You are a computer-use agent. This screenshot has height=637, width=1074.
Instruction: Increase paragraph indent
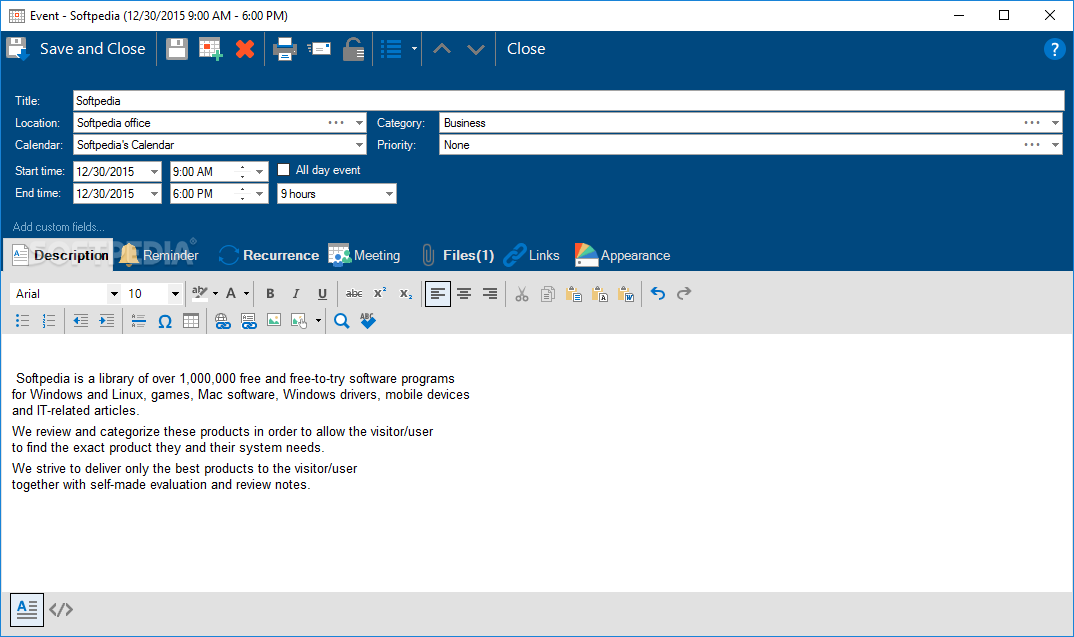coord(107,321)
